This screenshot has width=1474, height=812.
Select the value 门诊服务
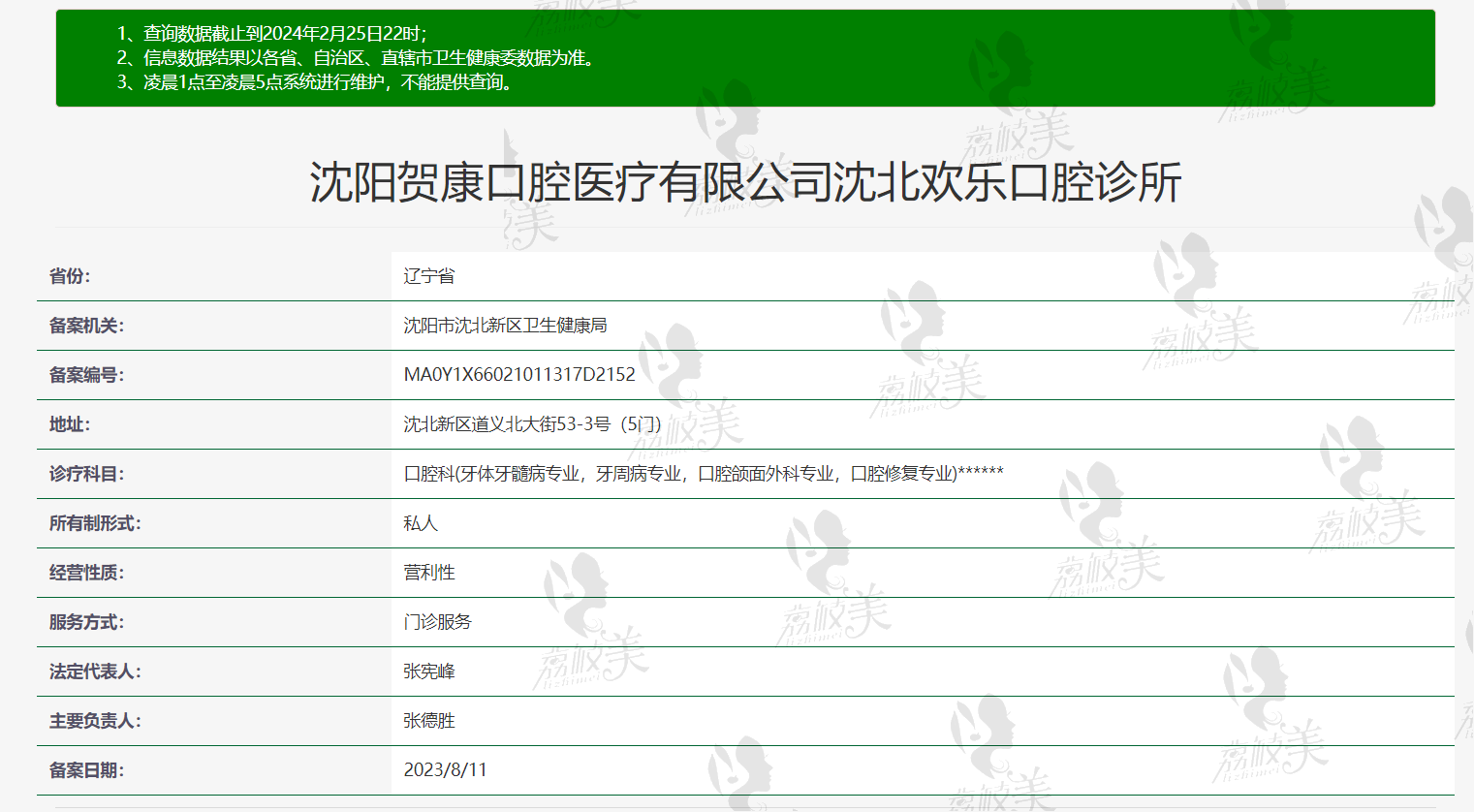click(438, 622)
